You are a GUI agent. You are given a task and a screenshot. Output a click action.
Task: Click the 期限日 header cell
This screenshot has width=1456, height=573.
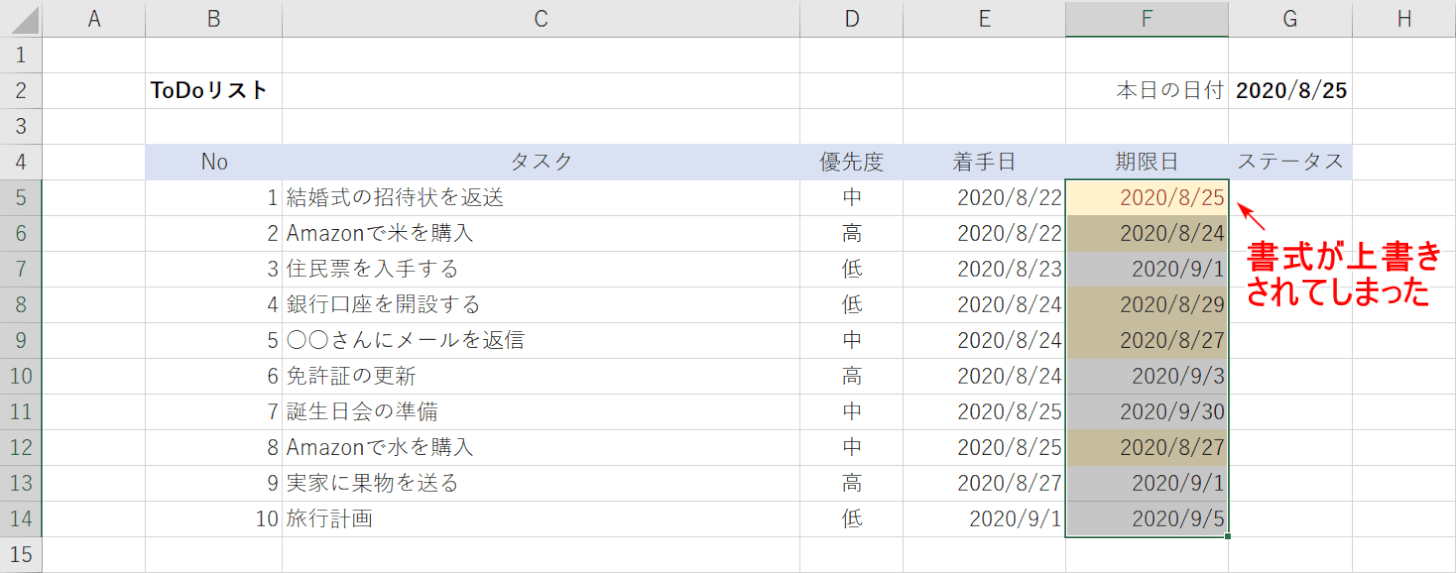click(1148, 162)
